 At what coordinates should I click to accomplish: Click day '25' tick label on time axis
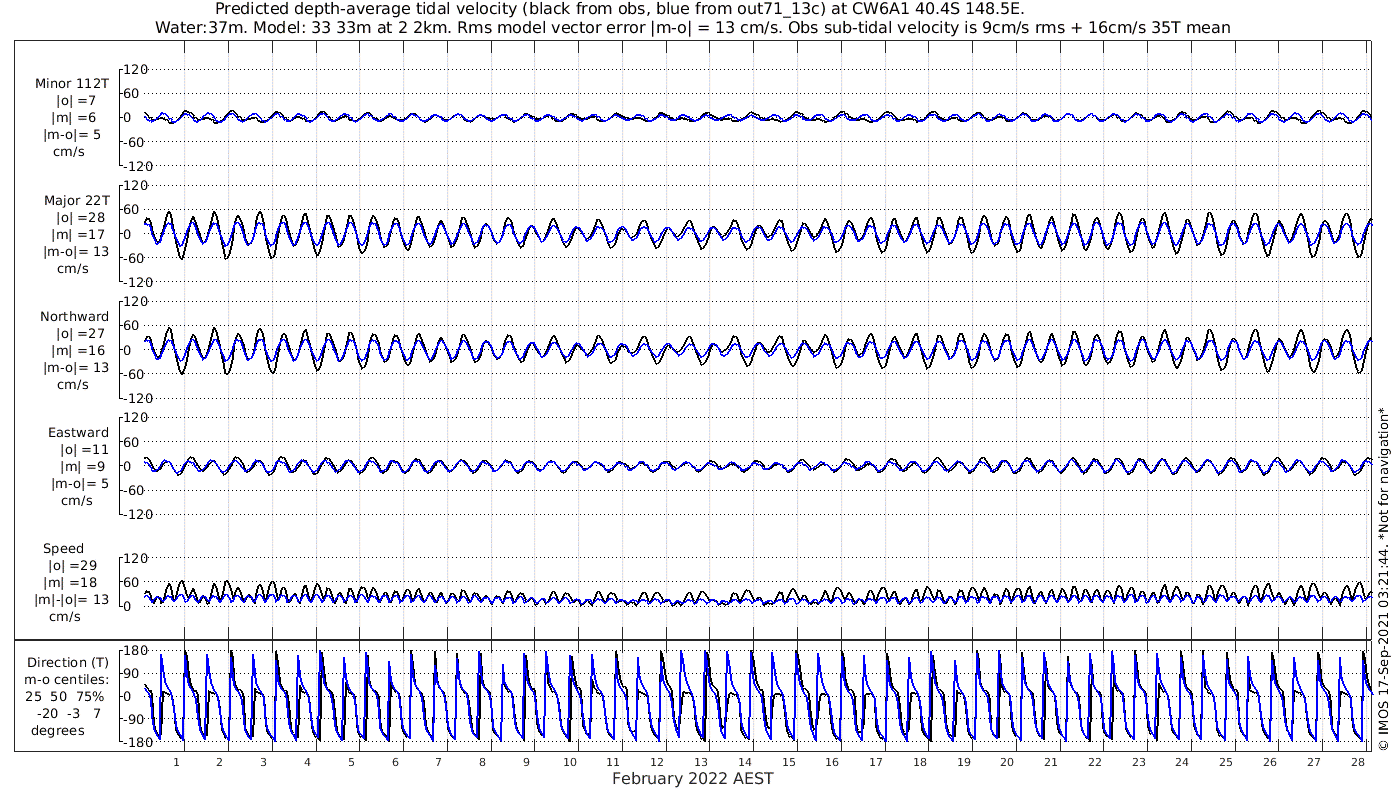1226,761
